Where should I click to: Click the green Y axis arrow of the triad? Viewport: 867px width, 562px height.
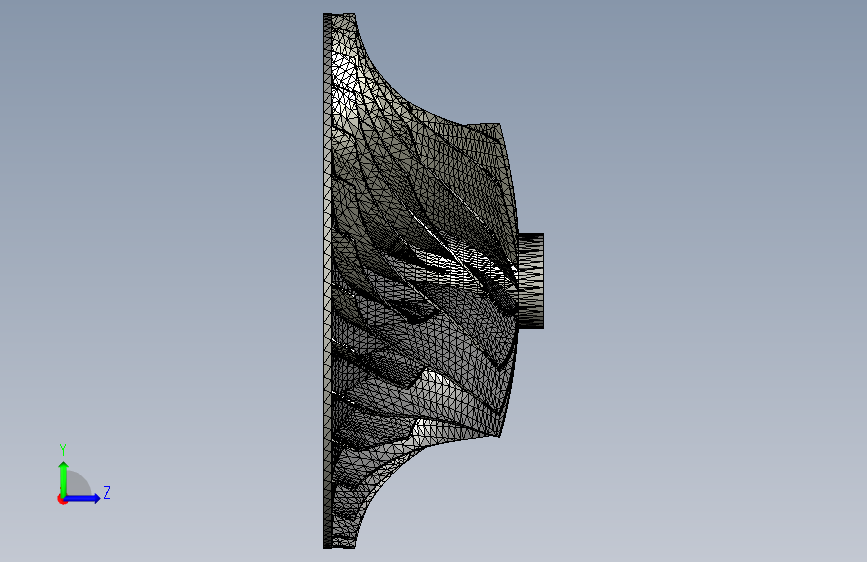point(64,479)
